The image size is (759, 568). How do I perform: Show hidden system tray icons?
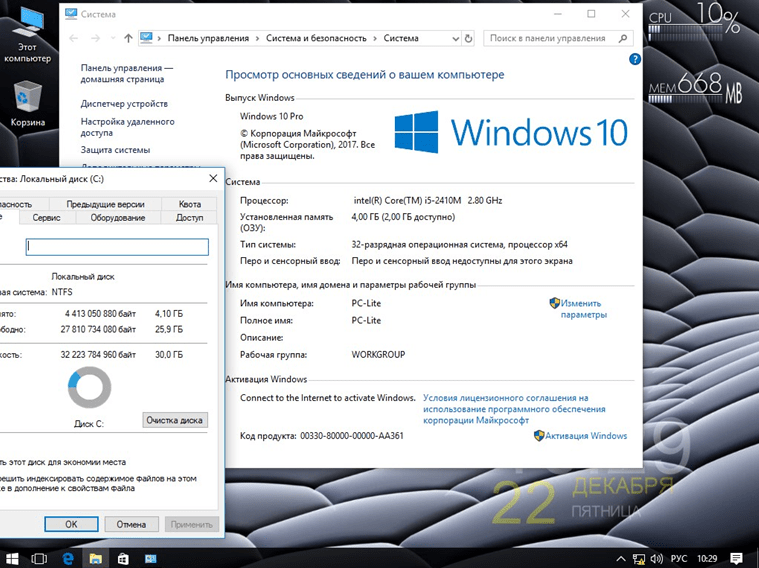click(620, 556)
